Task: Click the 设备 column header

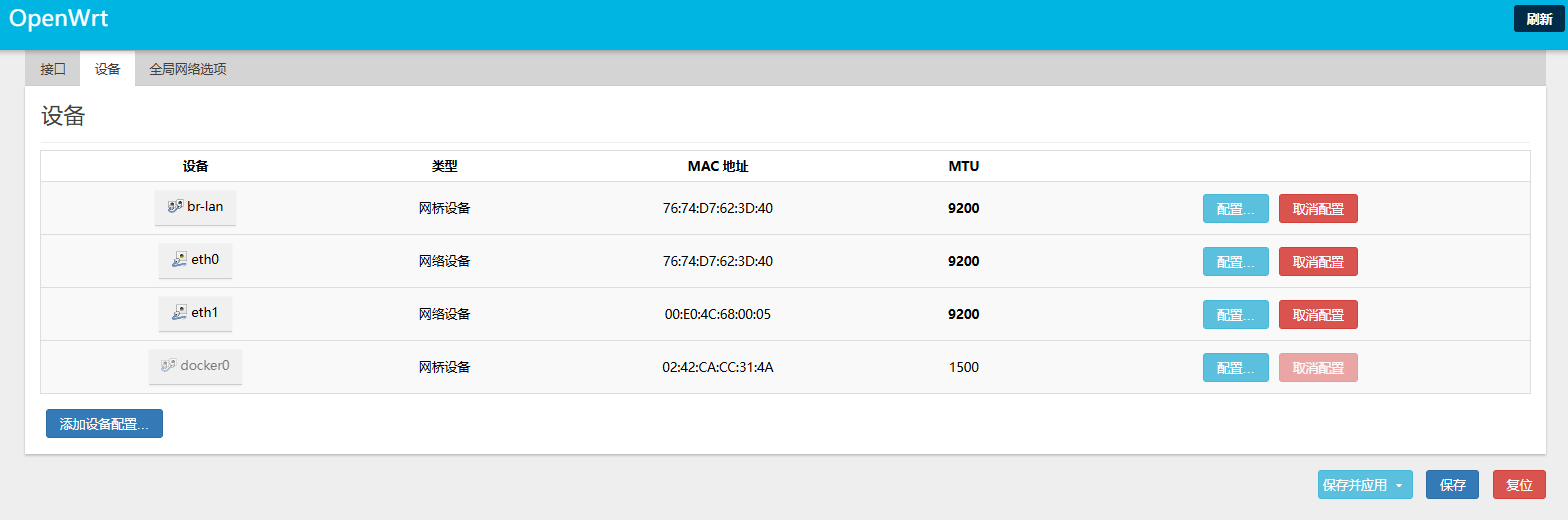Action: (x=196, y=166)
